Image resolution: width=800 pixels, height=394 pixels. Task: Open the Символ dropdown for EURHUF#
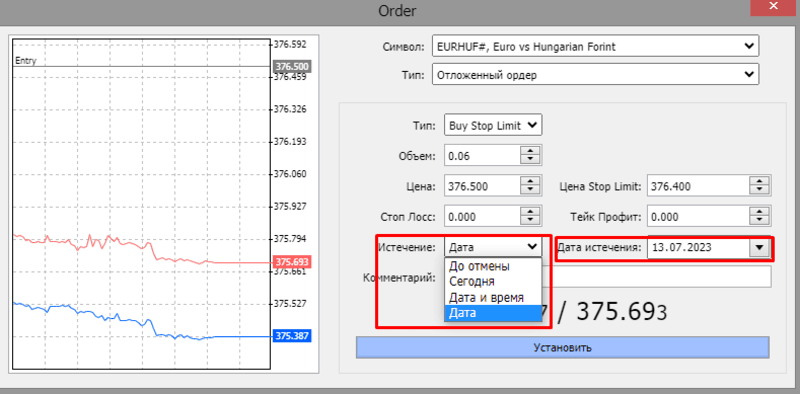click(595, 46)
